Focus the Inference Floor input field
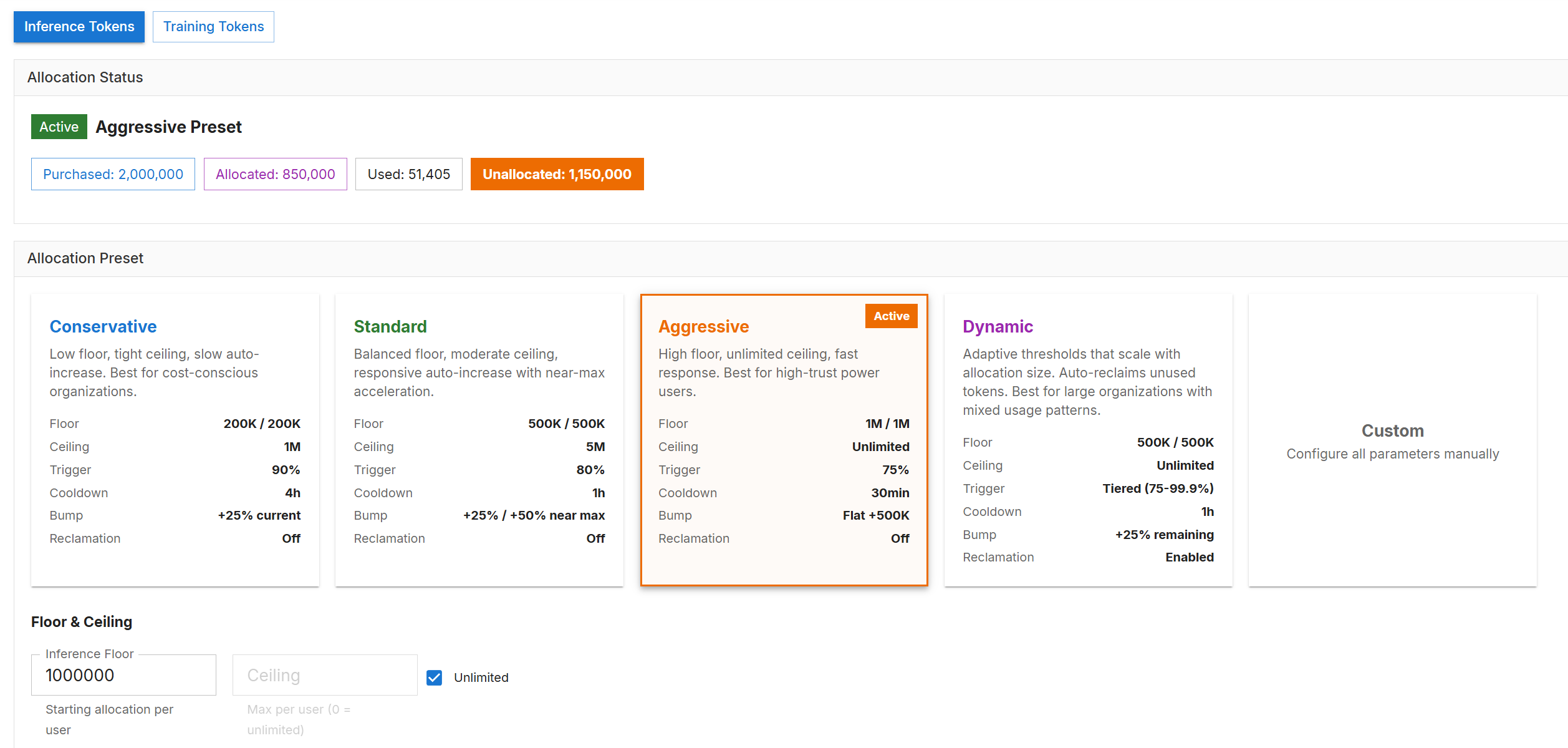This screenshot has width=1568, height=748. pyautogui.click(x=123, y=674)
